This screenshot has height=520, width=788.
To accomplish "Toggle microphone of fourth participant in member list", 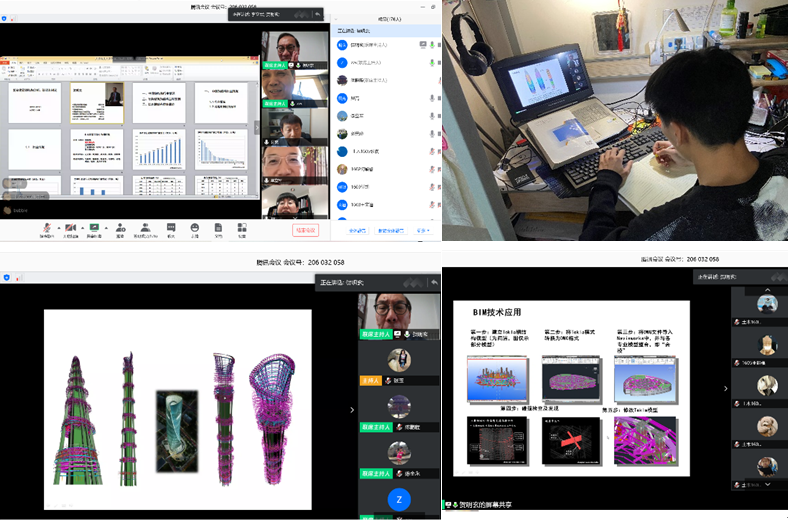I will 432,98.
